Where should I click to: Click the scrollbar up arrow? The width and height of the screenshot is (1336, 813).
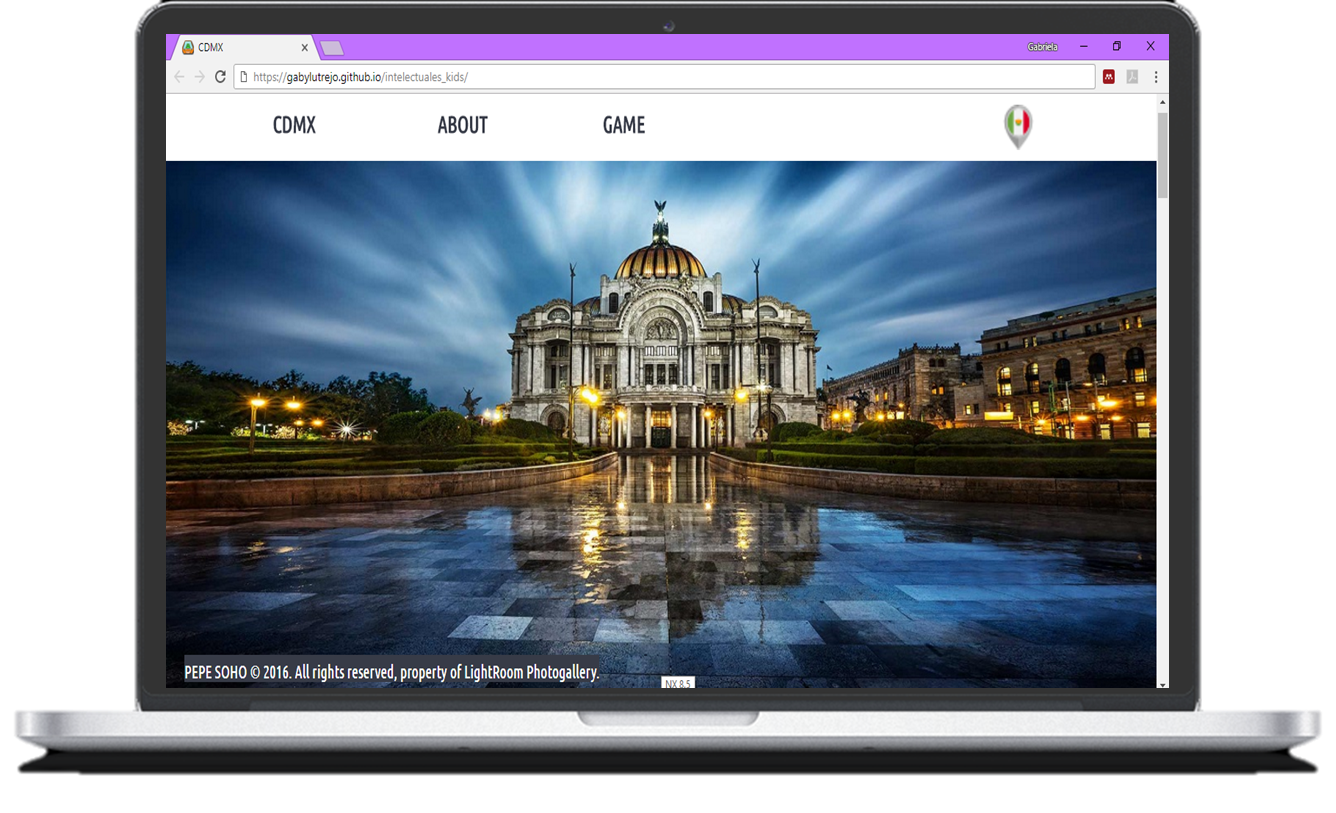[x=1162, y=102]
